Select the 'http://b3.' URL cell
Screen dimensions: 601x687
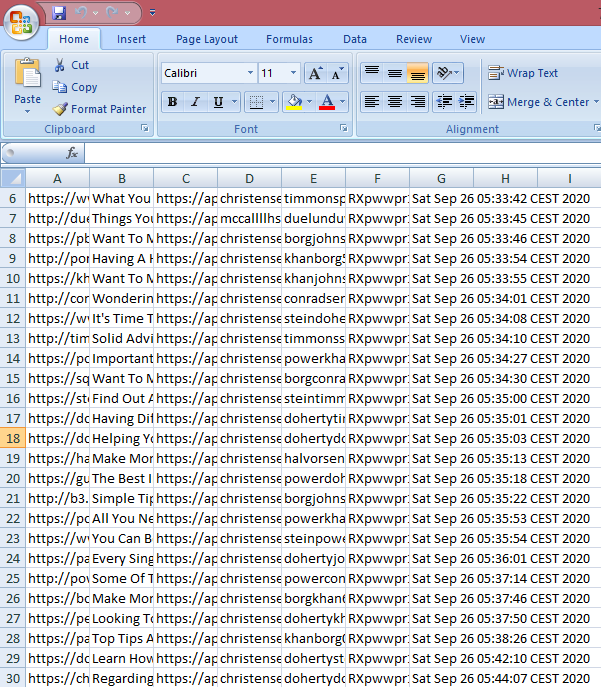click(57, 498)
